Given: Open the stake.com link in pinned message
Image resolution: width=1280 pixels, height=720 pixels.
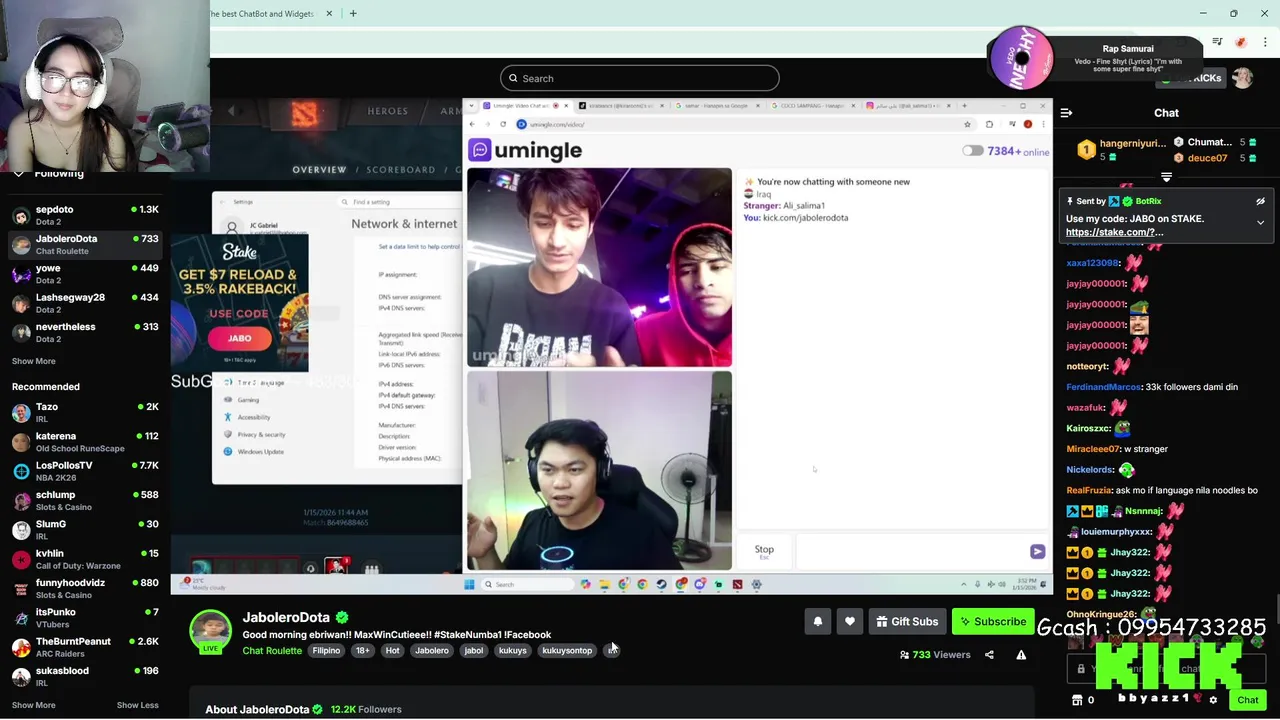Looking at the screenshot, I should click(1114, 232).
